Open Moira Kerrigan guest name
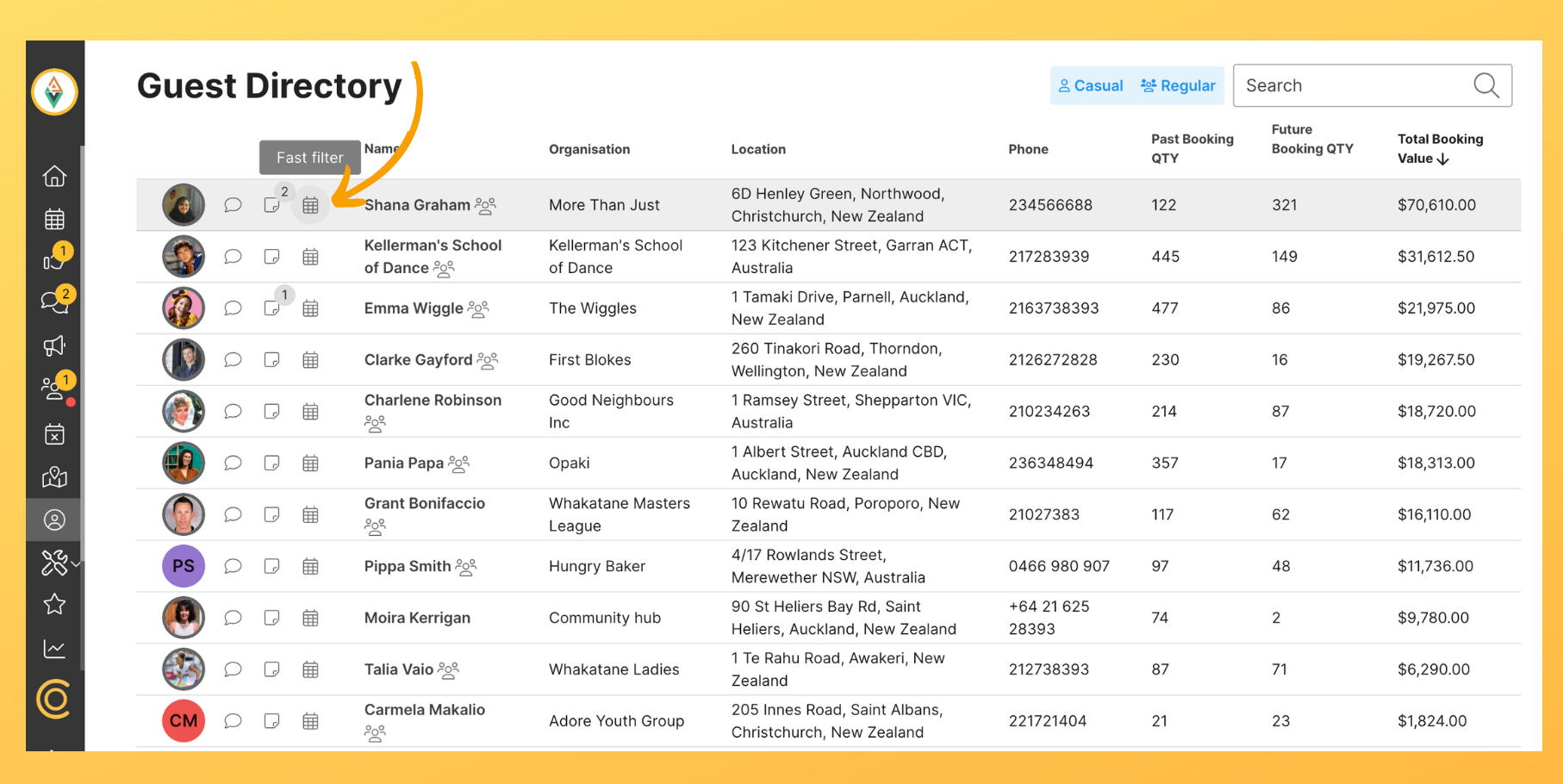 [x=417, y=618]
